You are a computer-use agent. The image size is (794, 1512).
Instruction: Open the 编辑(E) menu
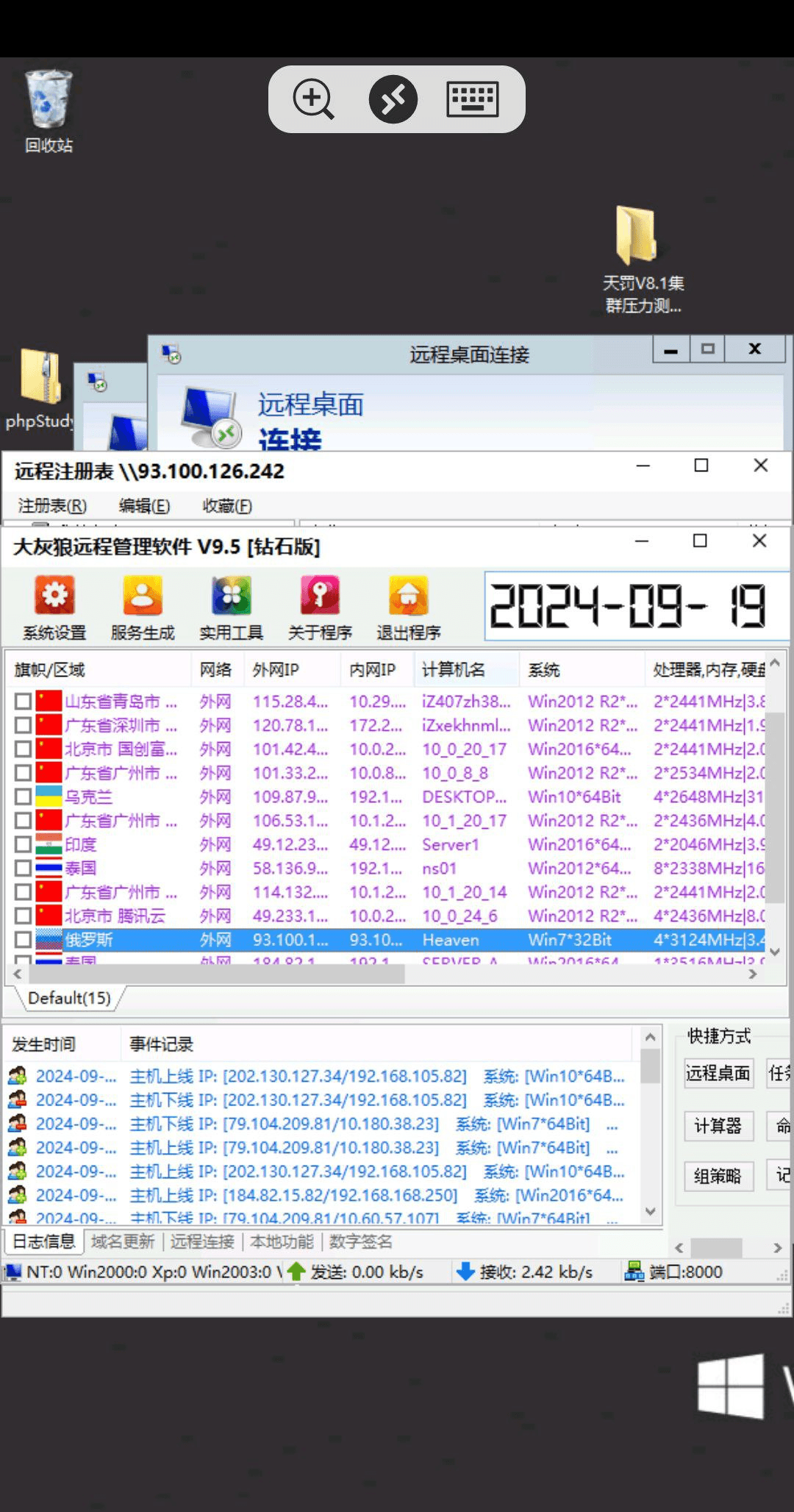(144, 506)
